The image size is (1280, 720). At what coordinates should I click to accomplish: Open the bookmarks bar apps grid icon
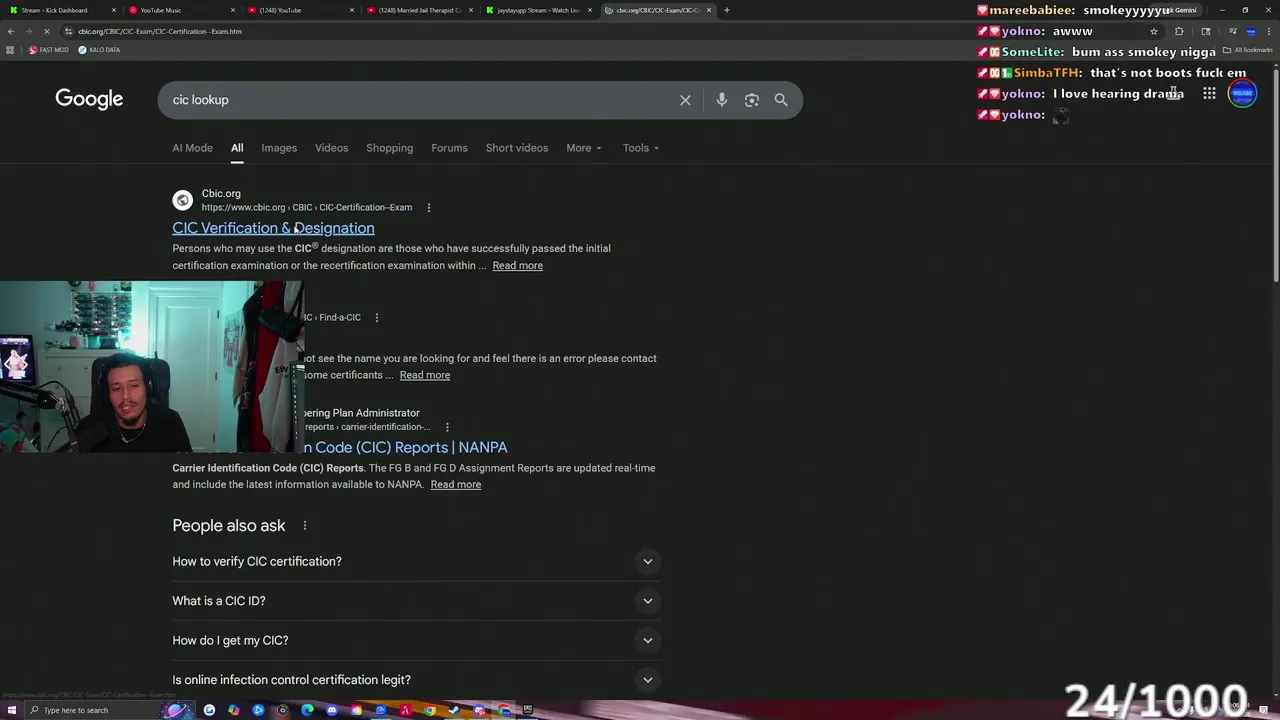pos(10,50)
